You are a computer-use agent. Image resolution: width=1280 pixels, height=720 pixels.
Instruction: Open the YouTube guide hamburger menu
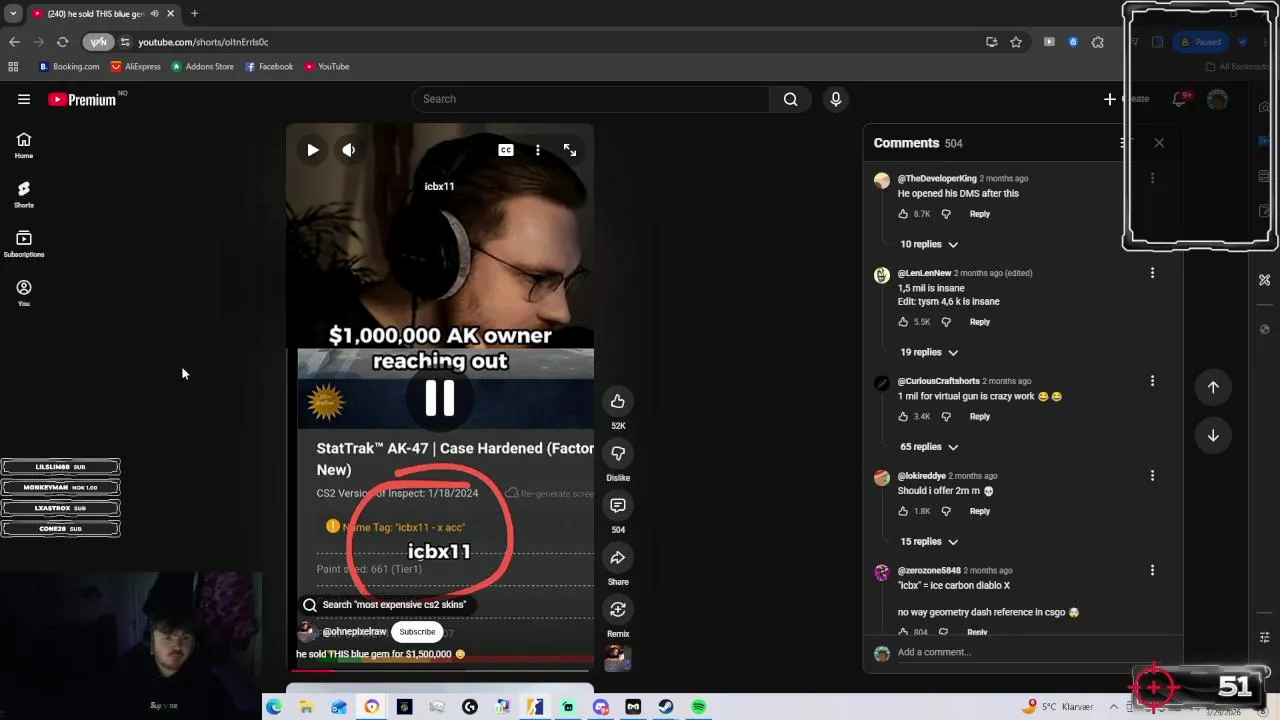(x=24, y=99)
